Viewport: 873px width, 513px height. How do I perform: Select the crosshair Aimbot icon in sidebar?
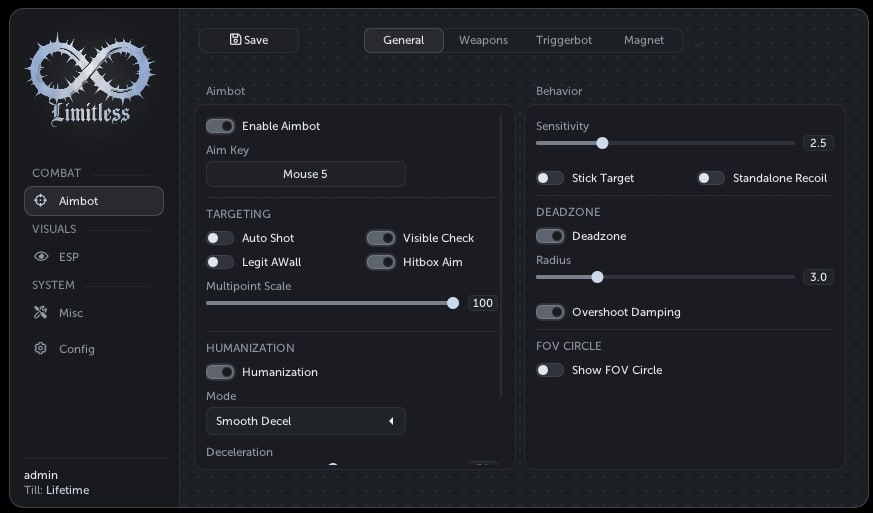(x=41, y=201)
